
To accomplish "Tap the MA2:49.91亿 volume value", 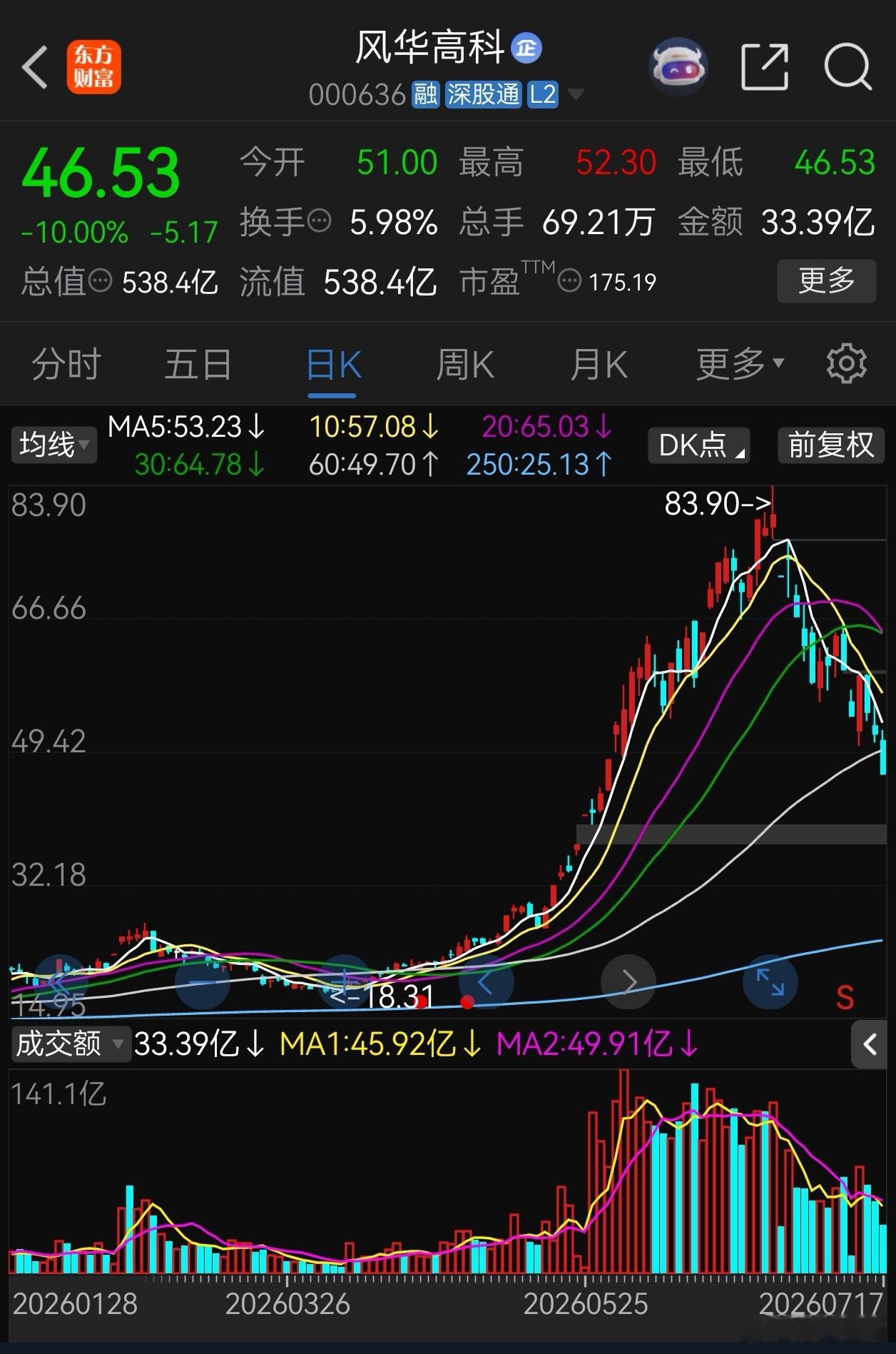I will point(598,1044).
